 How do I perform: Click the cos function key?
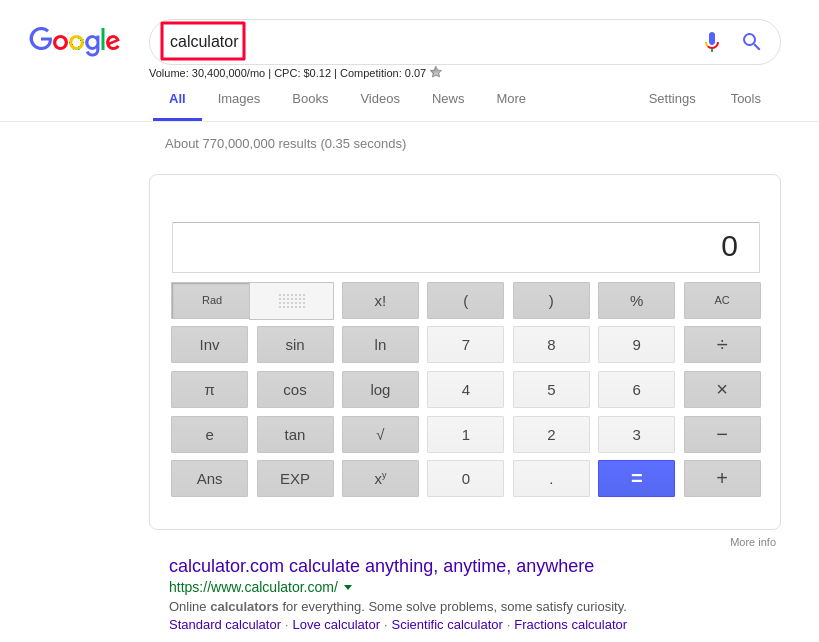[295, 390]
